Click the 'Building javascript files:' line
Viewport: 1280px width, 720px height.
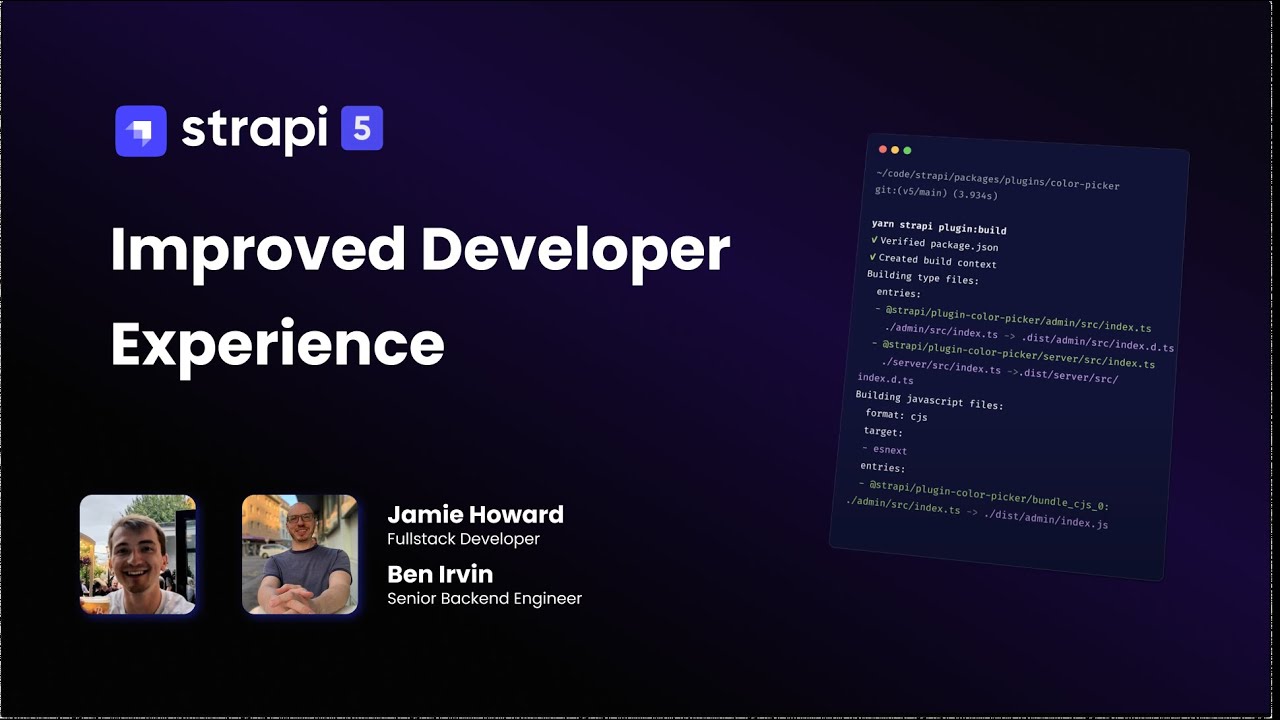pyautogui.click(x=929, y=400)
